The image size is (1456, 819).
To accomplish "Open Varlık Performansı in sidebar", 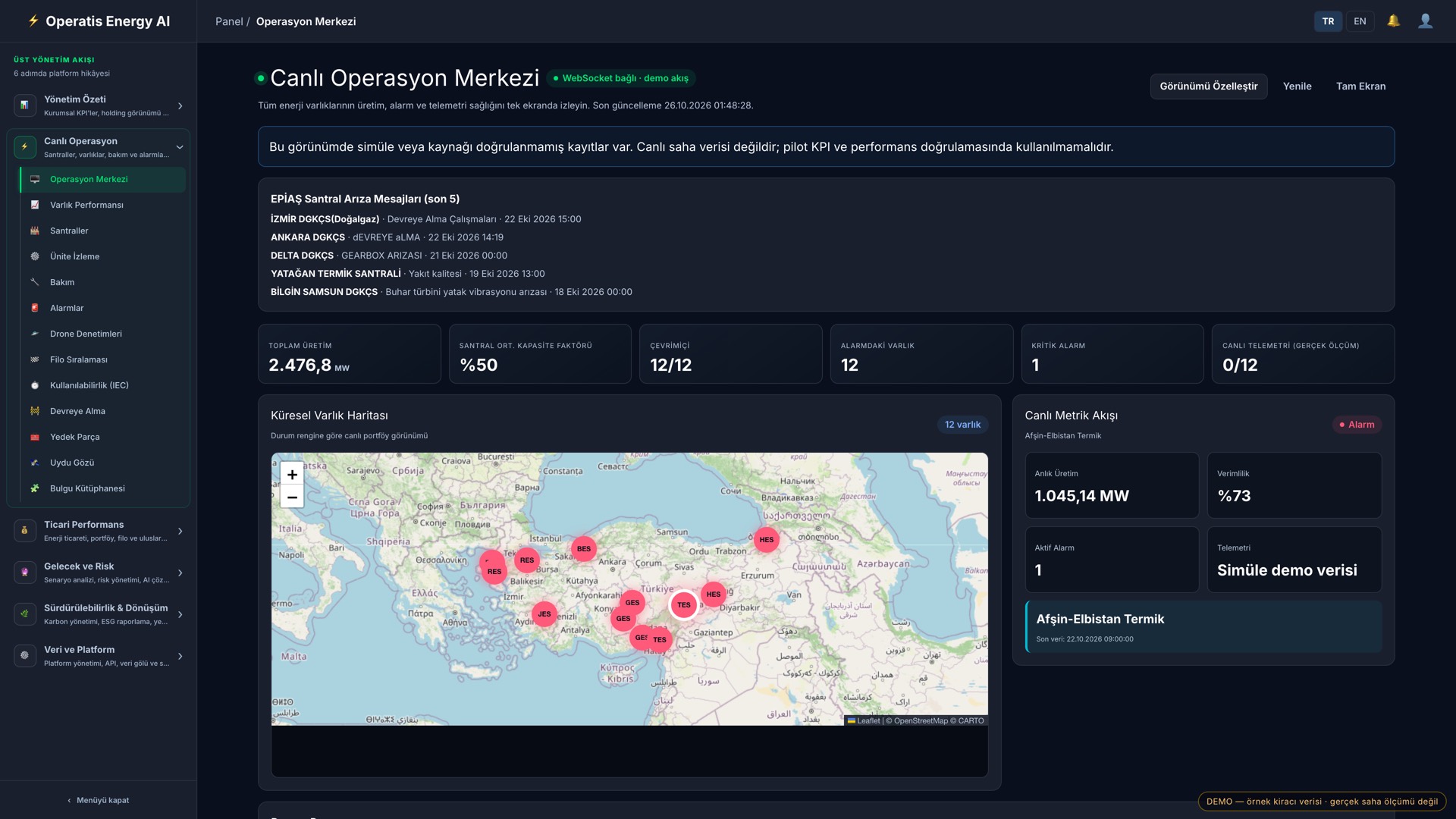I will click(x=103, y=206).
